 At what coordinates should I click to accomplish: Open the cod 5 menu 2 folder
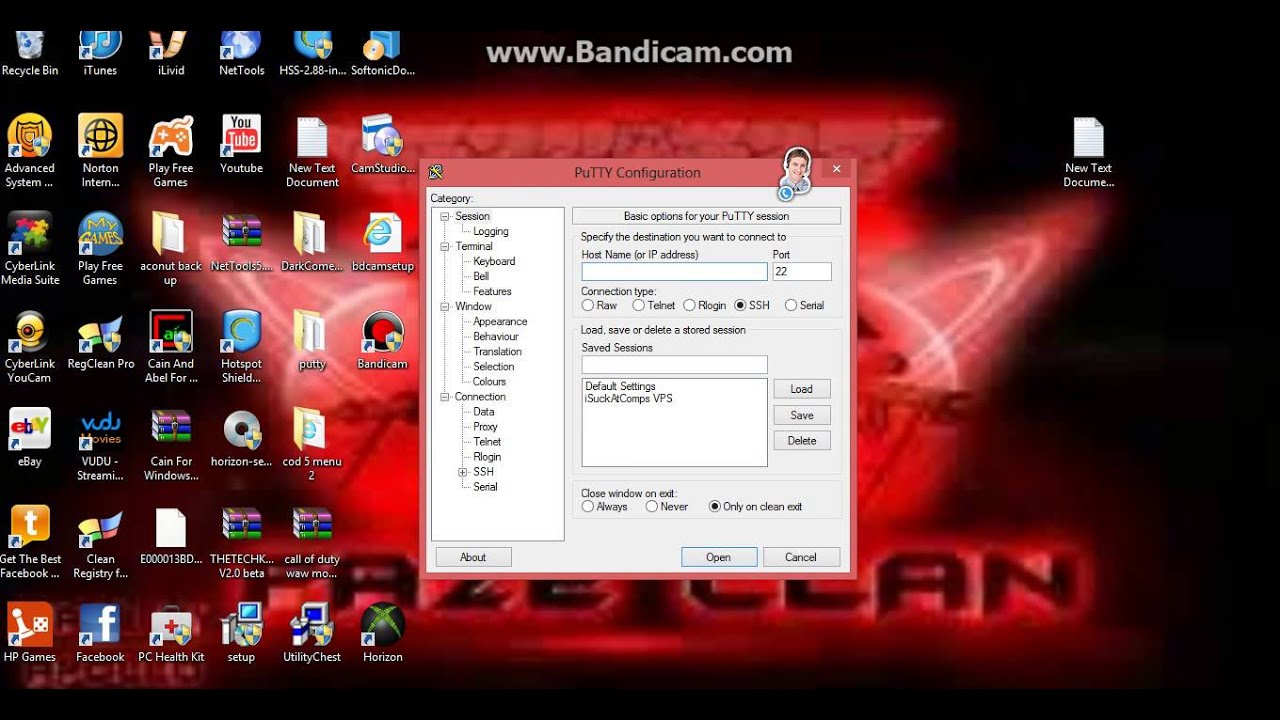tap(312, 445)
